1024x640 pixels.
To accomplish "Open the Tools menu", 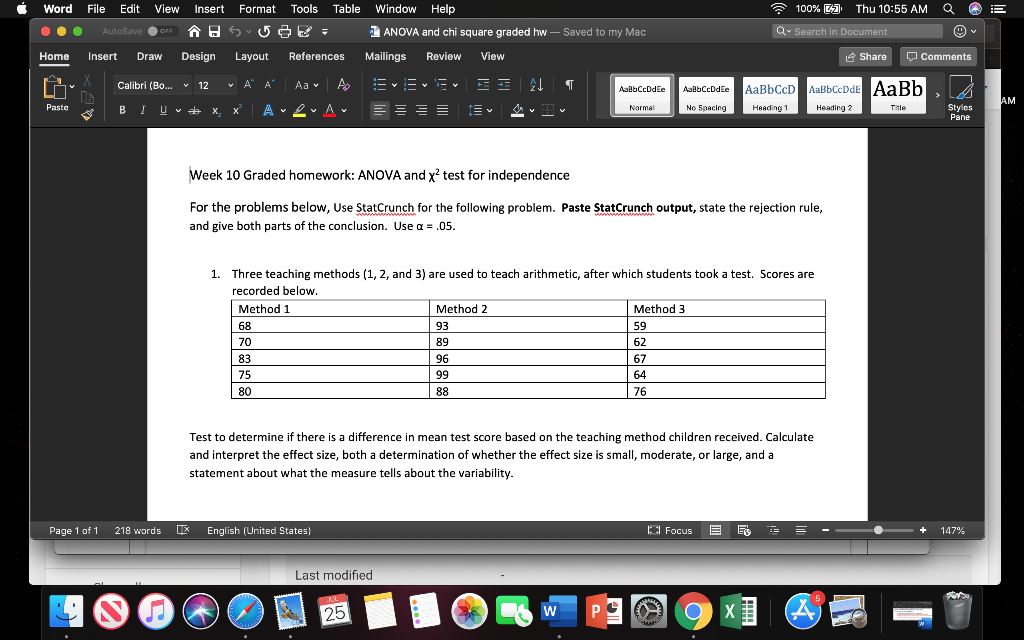I will point(303,9).
